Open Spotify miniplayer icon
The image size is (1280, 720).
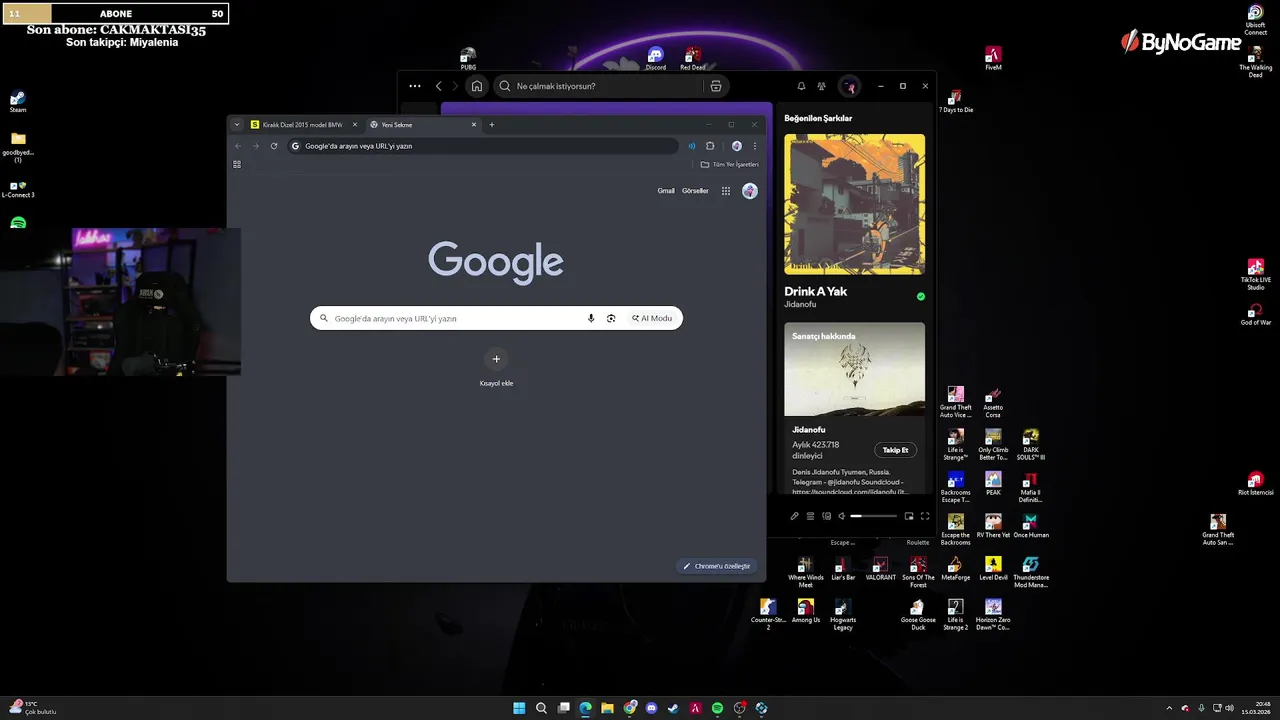point(909,516)
